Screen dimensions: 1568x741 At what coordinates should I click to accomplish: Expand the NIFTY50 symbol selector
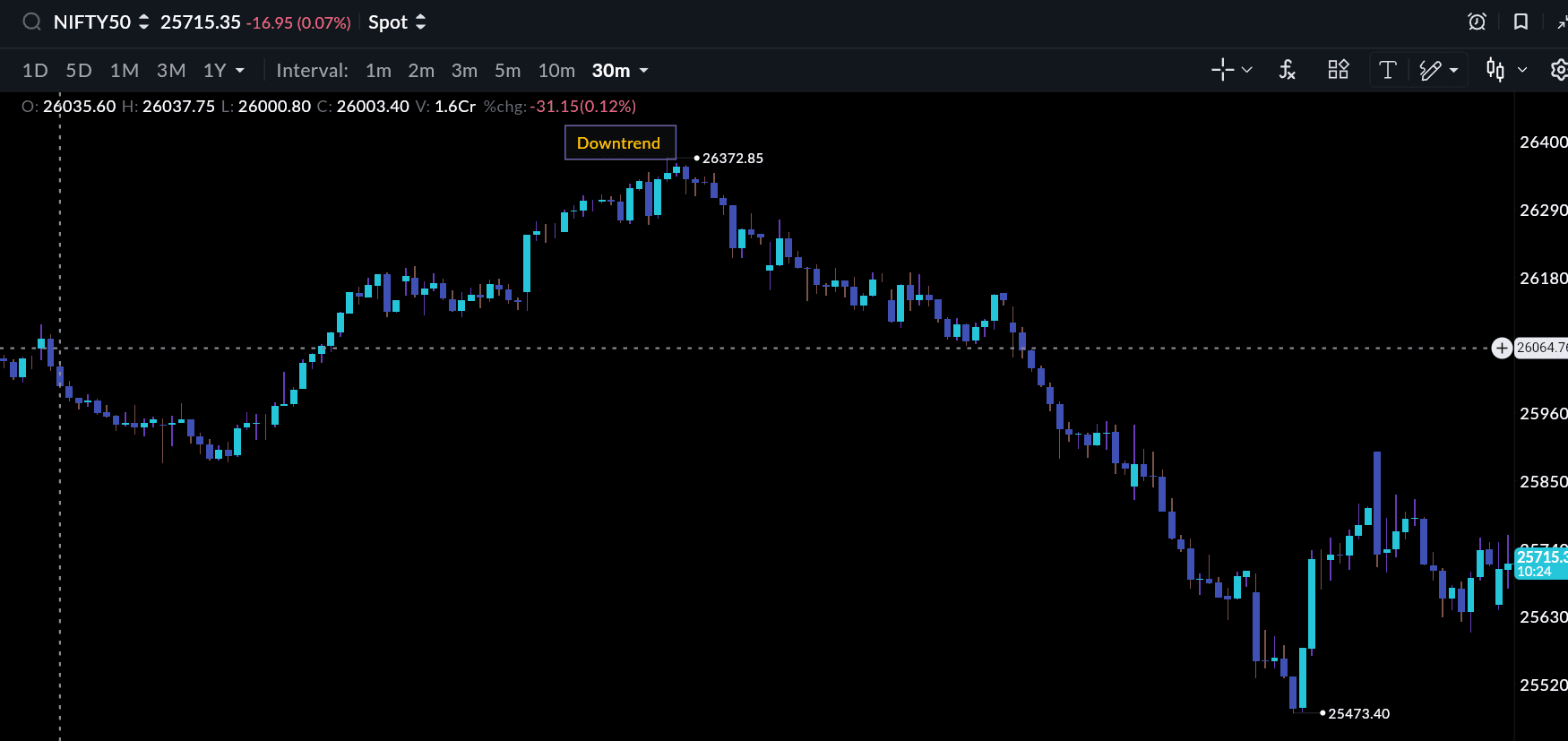(143, 22)
